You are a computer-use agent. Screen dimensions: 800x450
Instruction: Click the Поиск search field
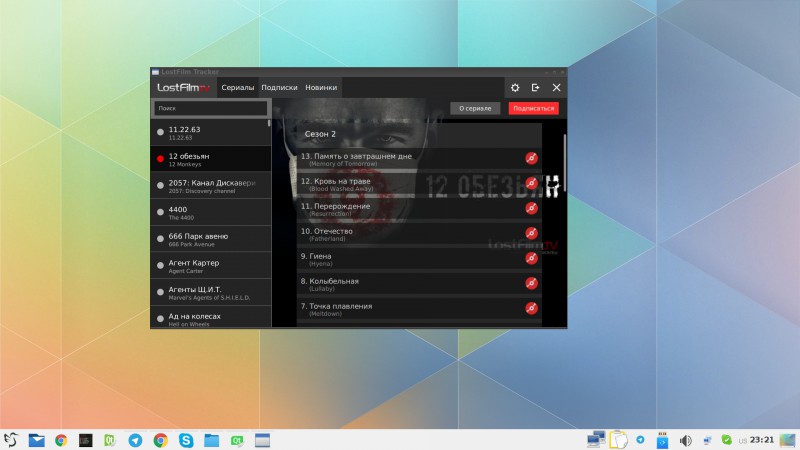pos(210,108)
